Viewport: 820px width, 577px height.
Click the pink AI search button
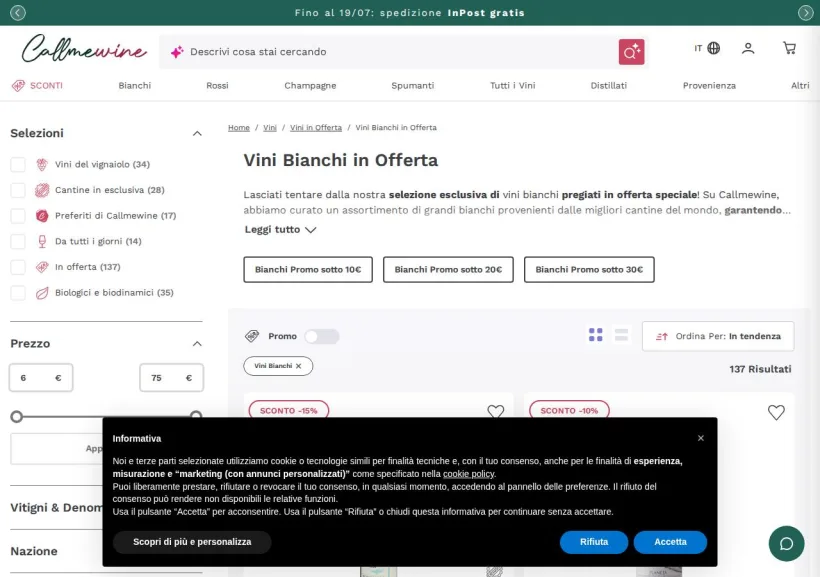pos(631,52)
